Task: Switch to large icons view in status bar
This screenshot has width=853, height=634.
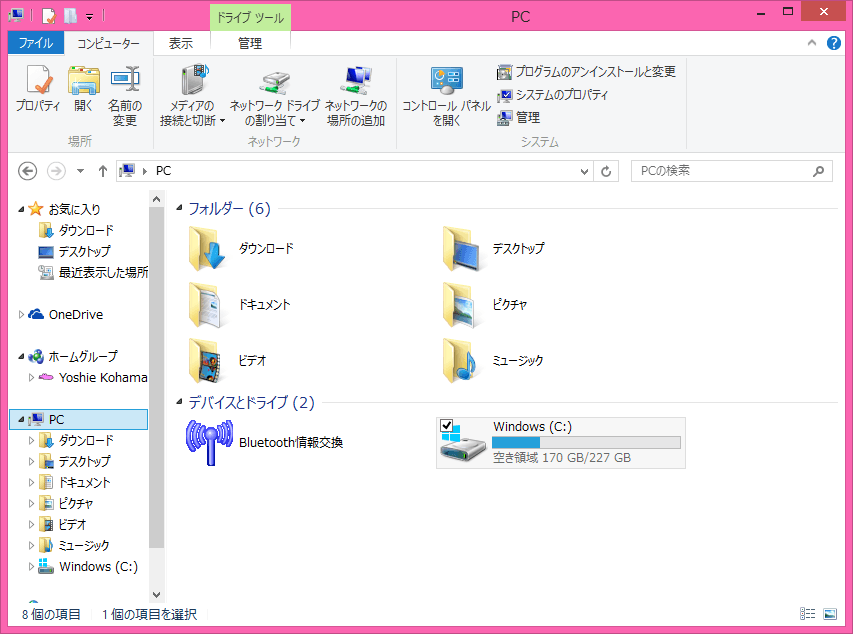Action: pos(830,614)
